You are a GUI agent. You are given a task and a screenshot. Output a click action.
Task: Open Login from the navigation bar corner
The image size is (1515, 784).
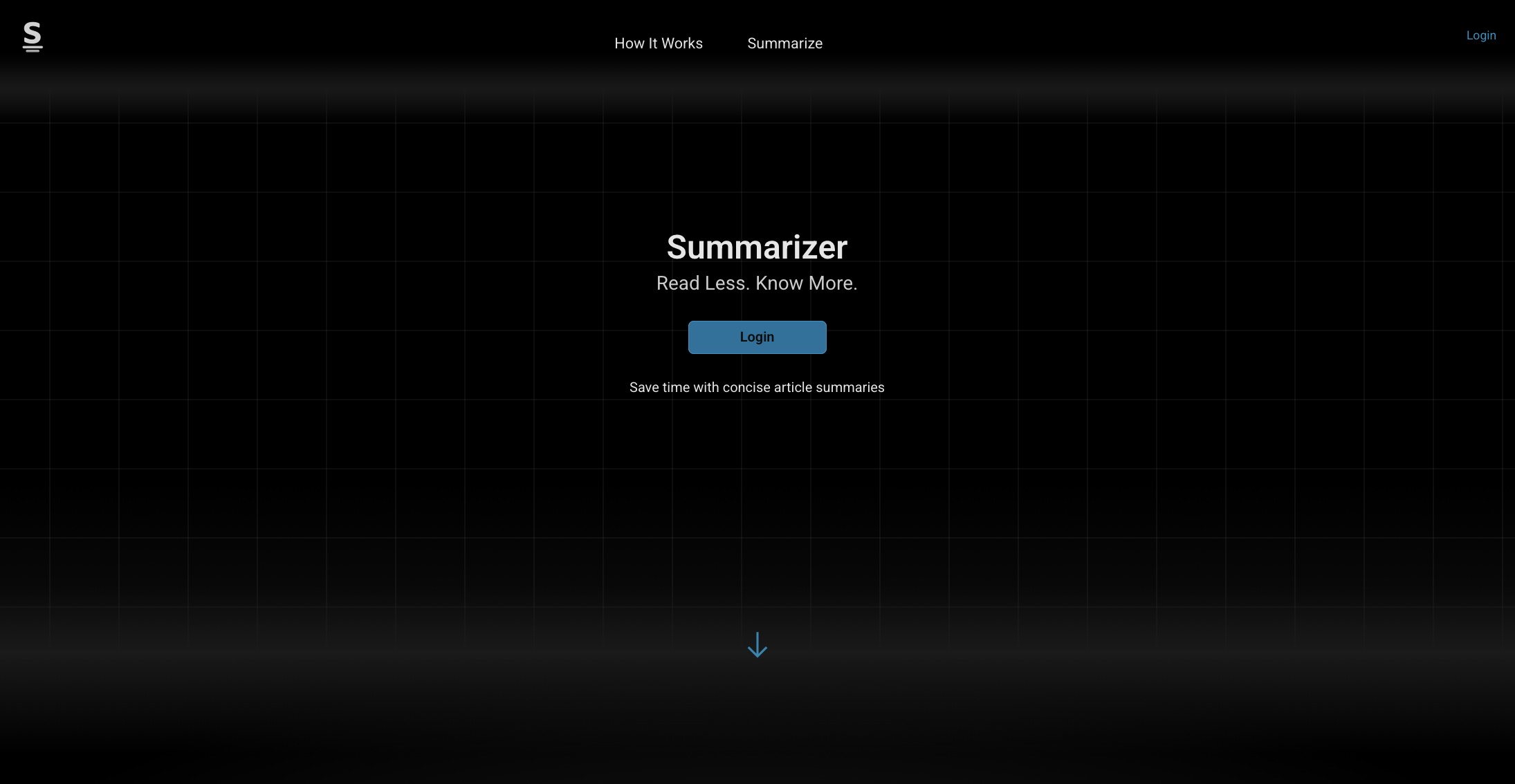1480,35
